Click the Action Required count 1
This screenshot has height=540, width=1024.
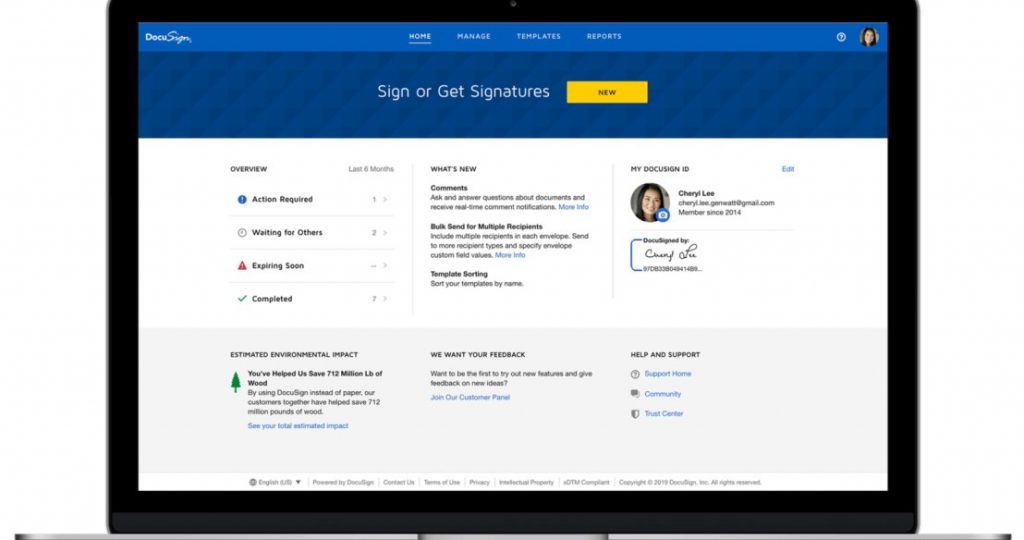pos(374,199)
